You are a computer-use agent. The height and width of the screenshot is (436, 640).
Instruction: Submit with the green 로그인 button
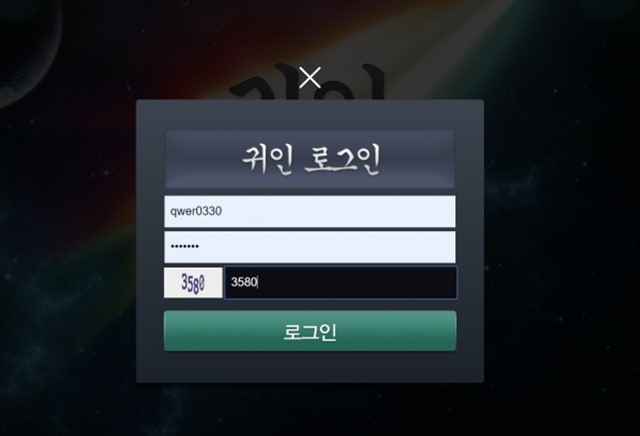click(x=310, y=331)
